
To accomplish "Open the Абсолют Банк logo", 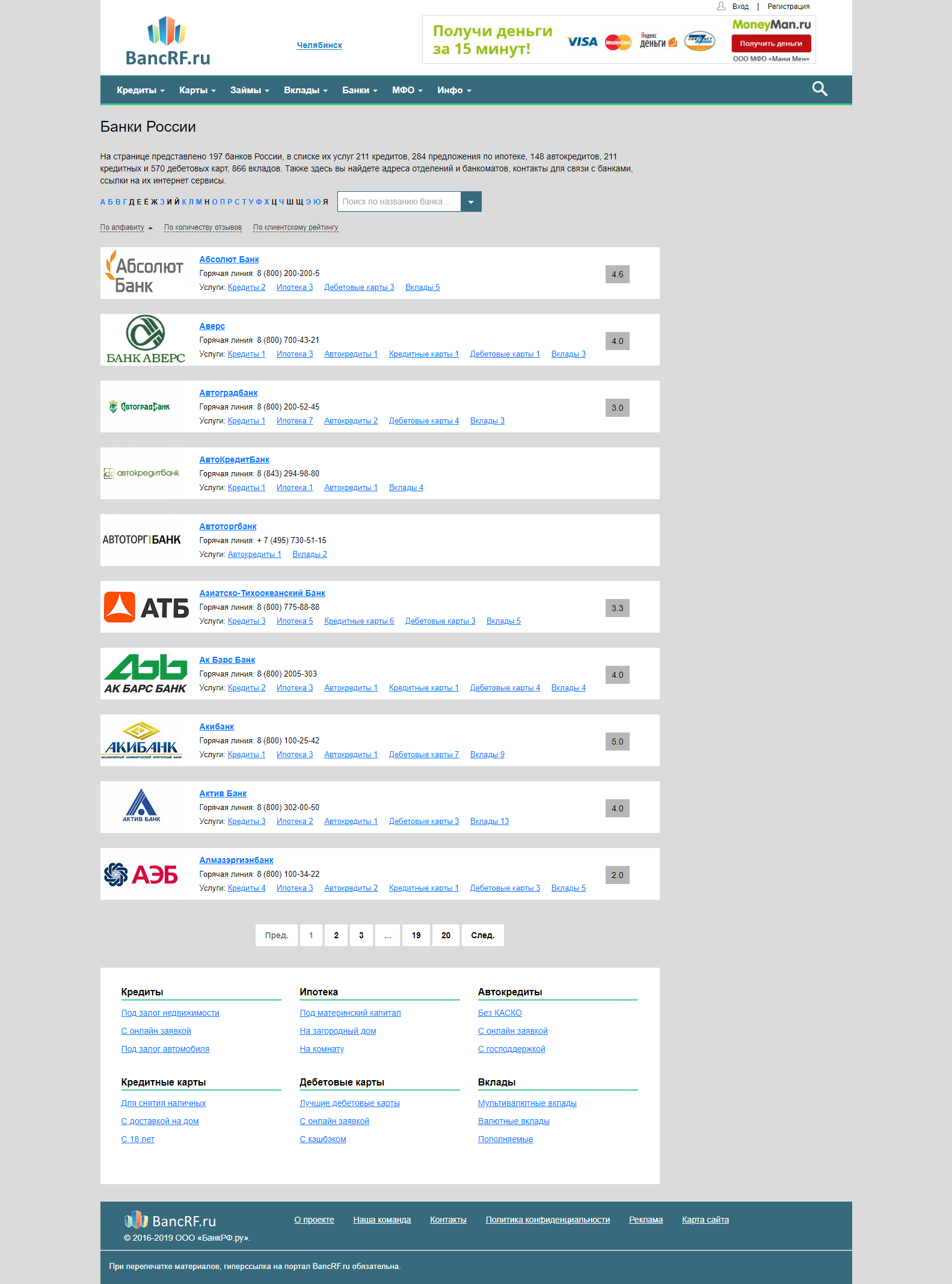I will tap(144, 272).
